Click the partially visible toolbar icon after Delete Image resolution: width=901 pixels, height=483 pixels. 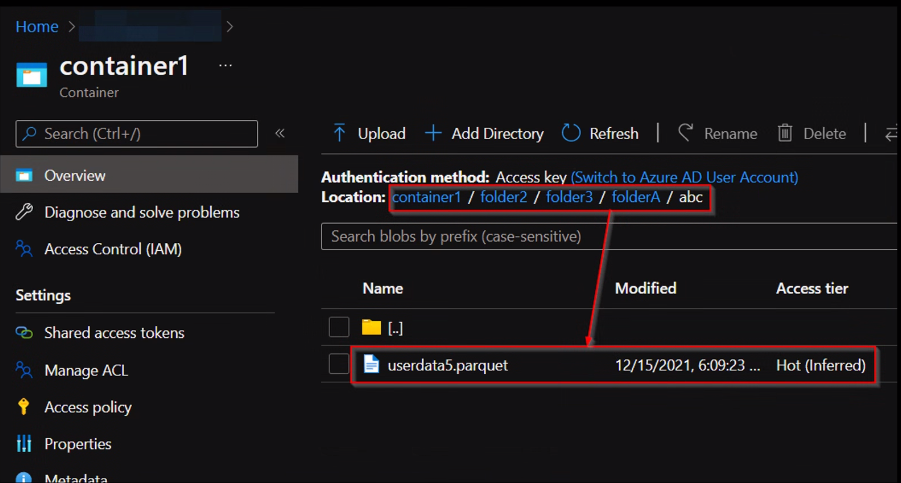(891, 134)
